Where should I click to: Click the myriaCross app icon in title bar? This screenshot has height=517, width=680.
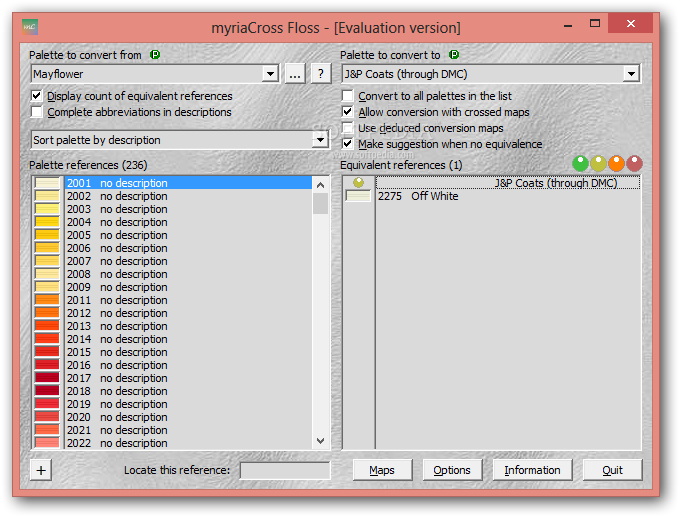[30, 27]
